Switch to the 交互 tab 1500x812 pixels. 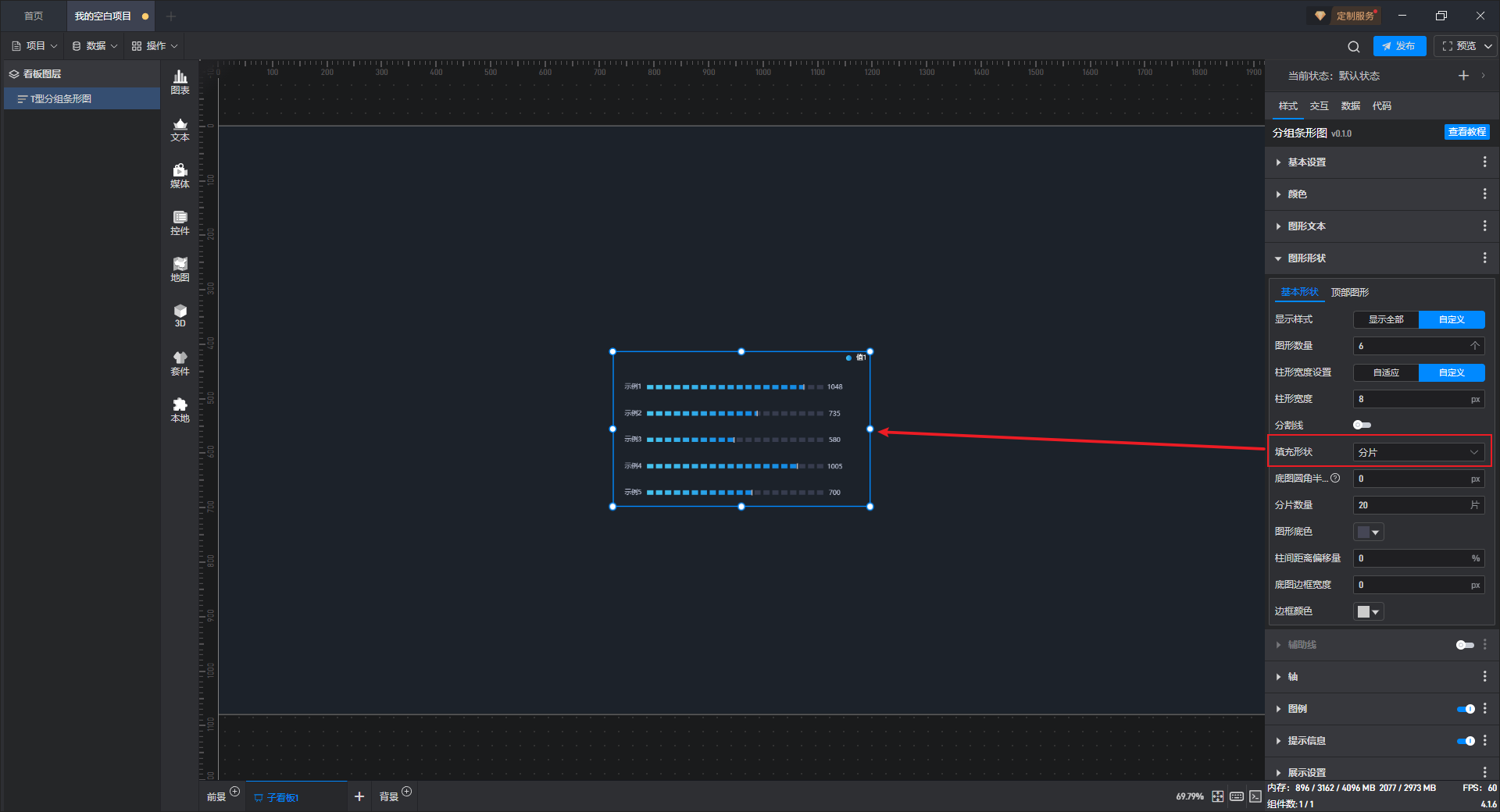[1319, 106]
